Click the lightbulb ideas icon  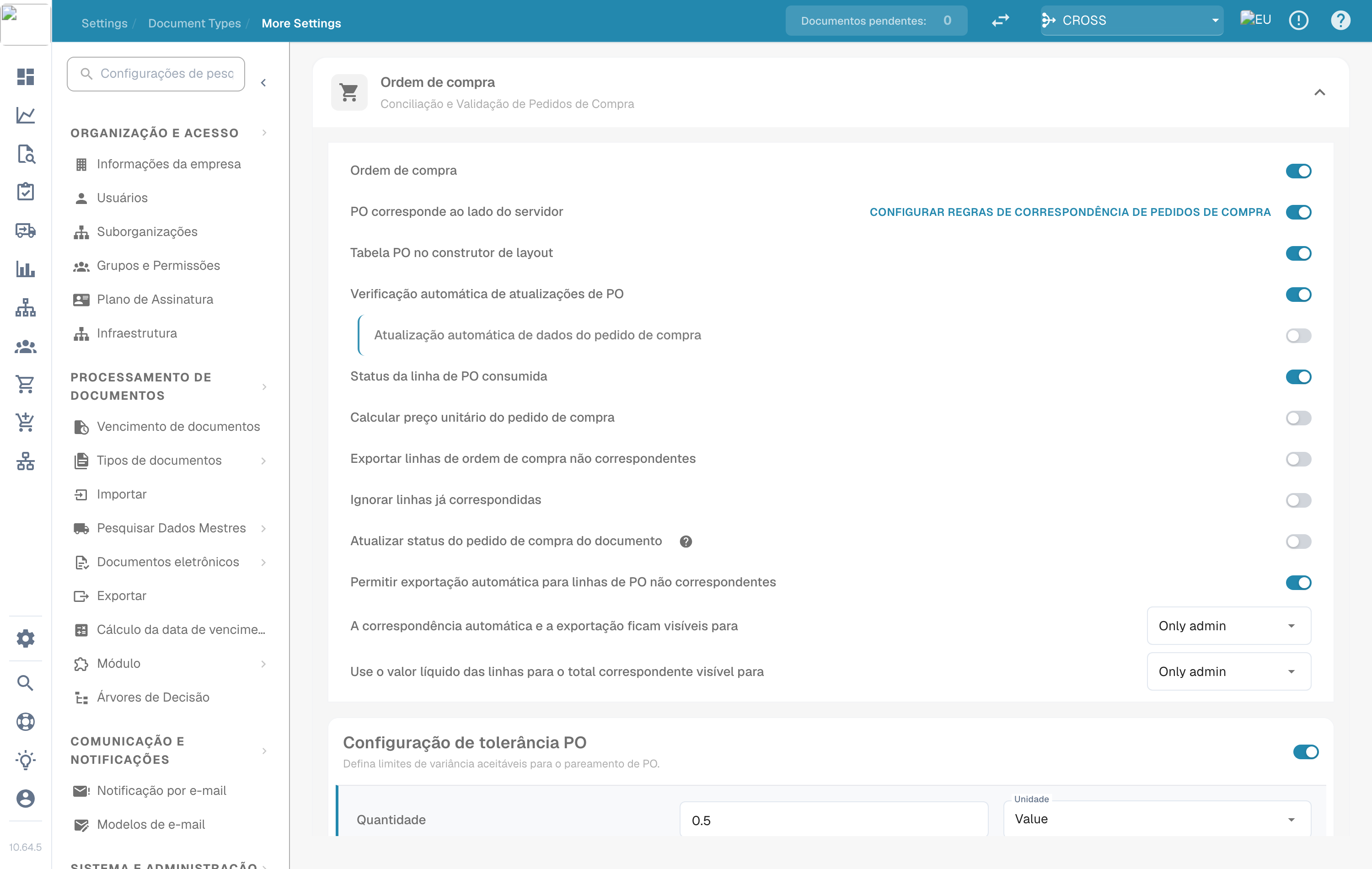point(26,760)
